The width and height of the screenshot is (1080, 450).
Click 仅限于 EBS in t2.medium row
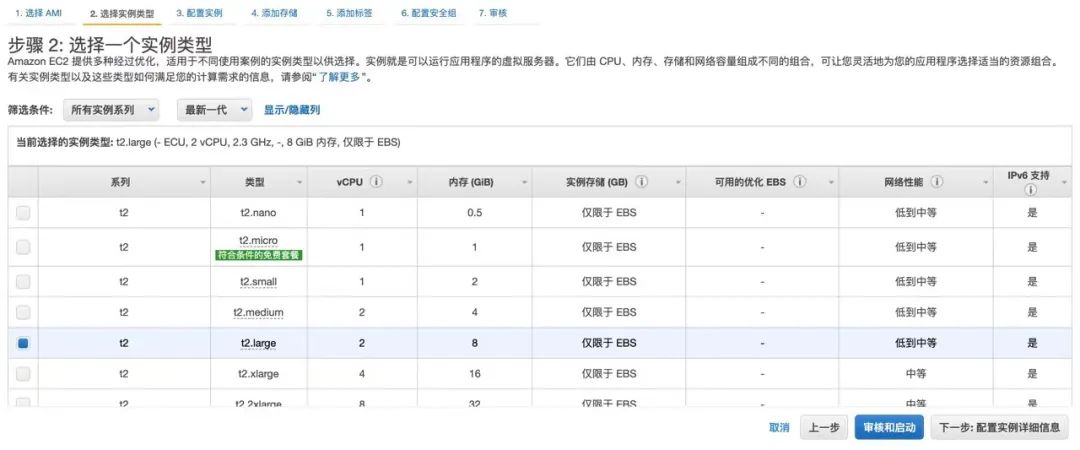coord(610,312)
